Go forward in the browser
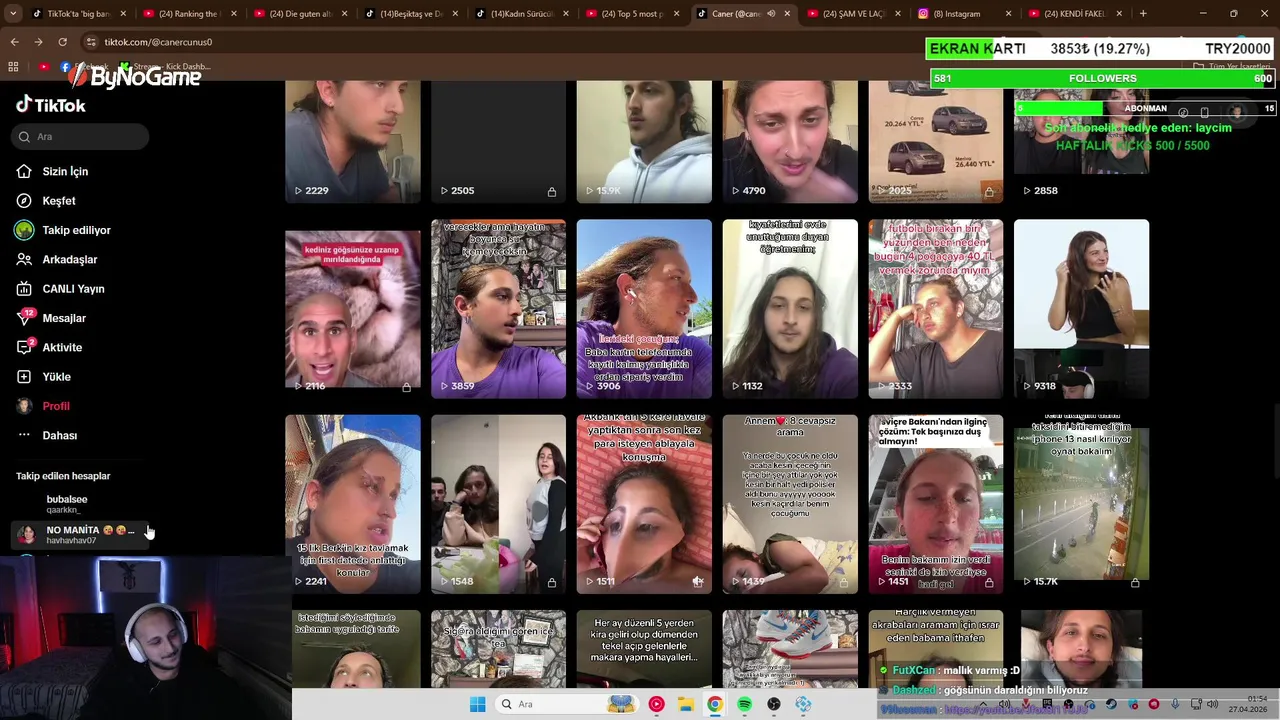The height and width of the screenshot is (720, 1280). coord(38,42)
